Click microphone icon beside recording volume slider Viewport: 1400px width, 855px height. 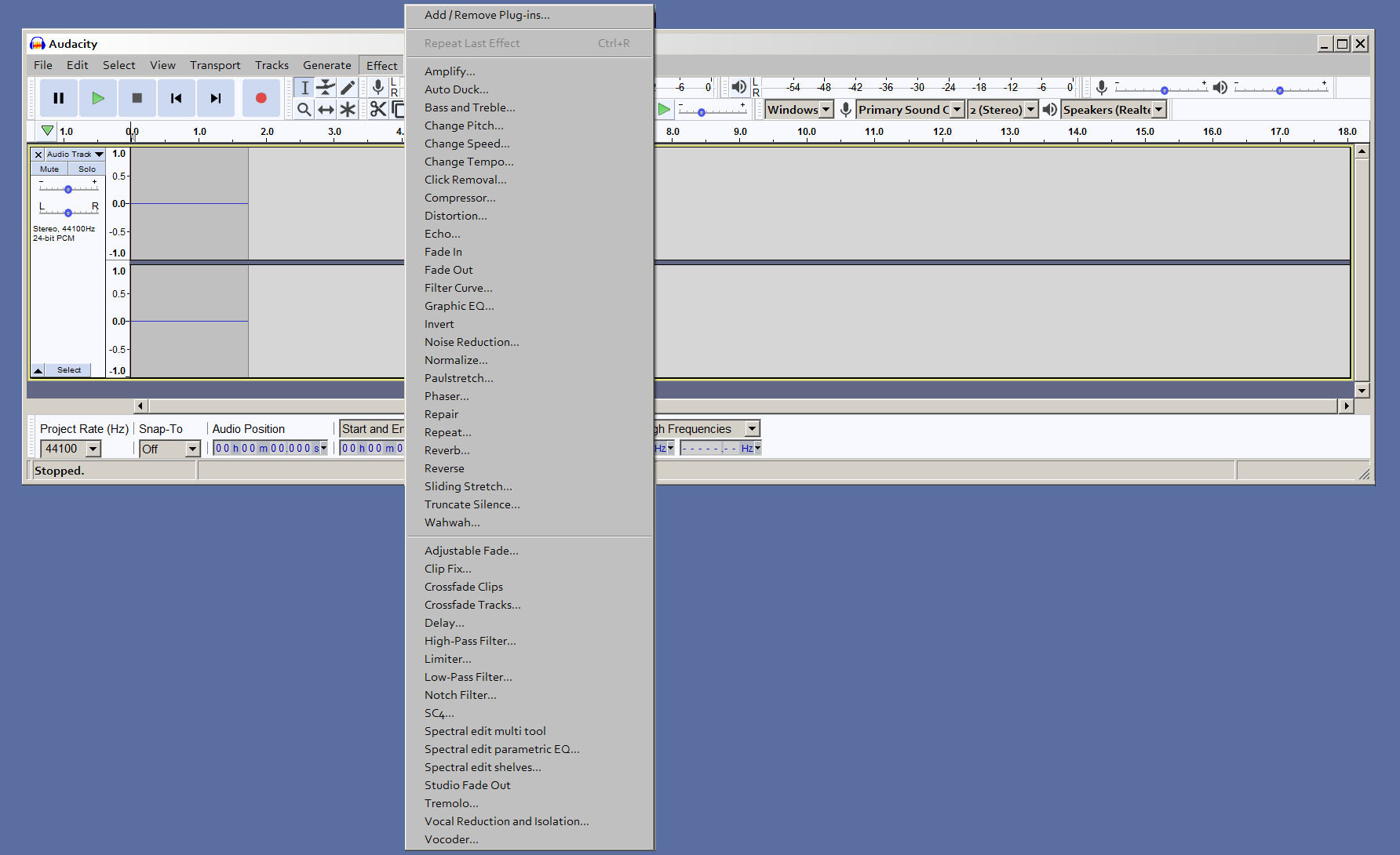coord(1102,87)
